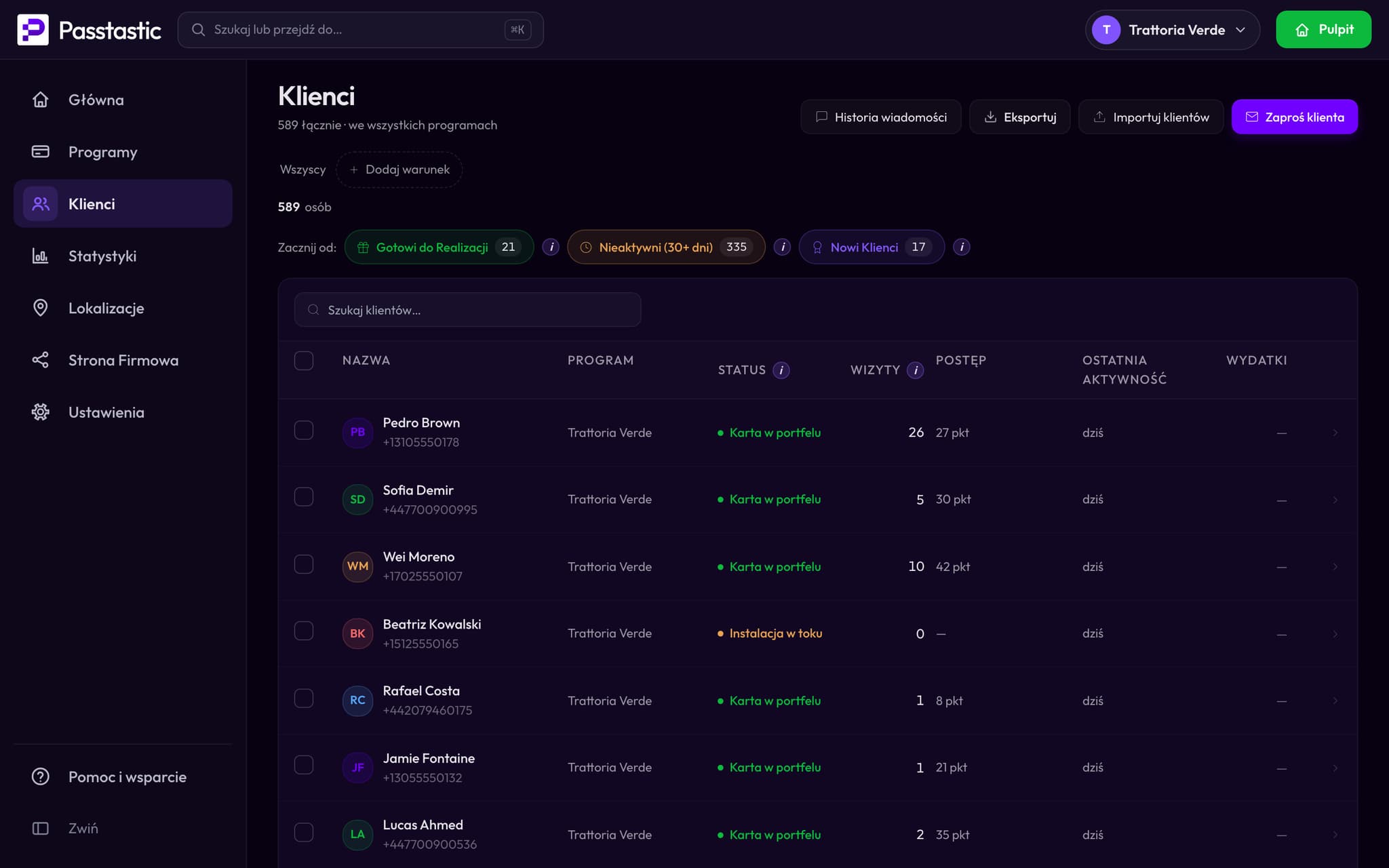
Task: Click the Passtastic logo icon
Action: pos(33,30)
